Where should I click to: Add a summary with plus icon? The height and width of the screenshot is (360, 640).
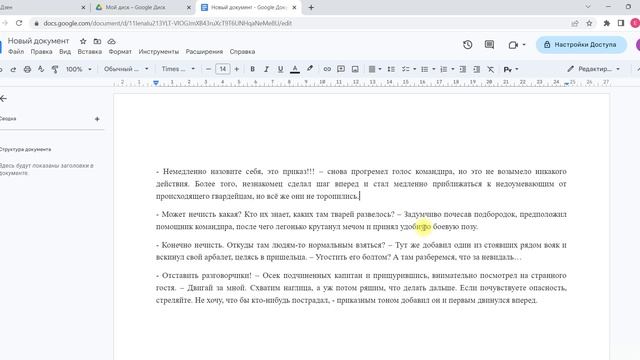[97, 119]
